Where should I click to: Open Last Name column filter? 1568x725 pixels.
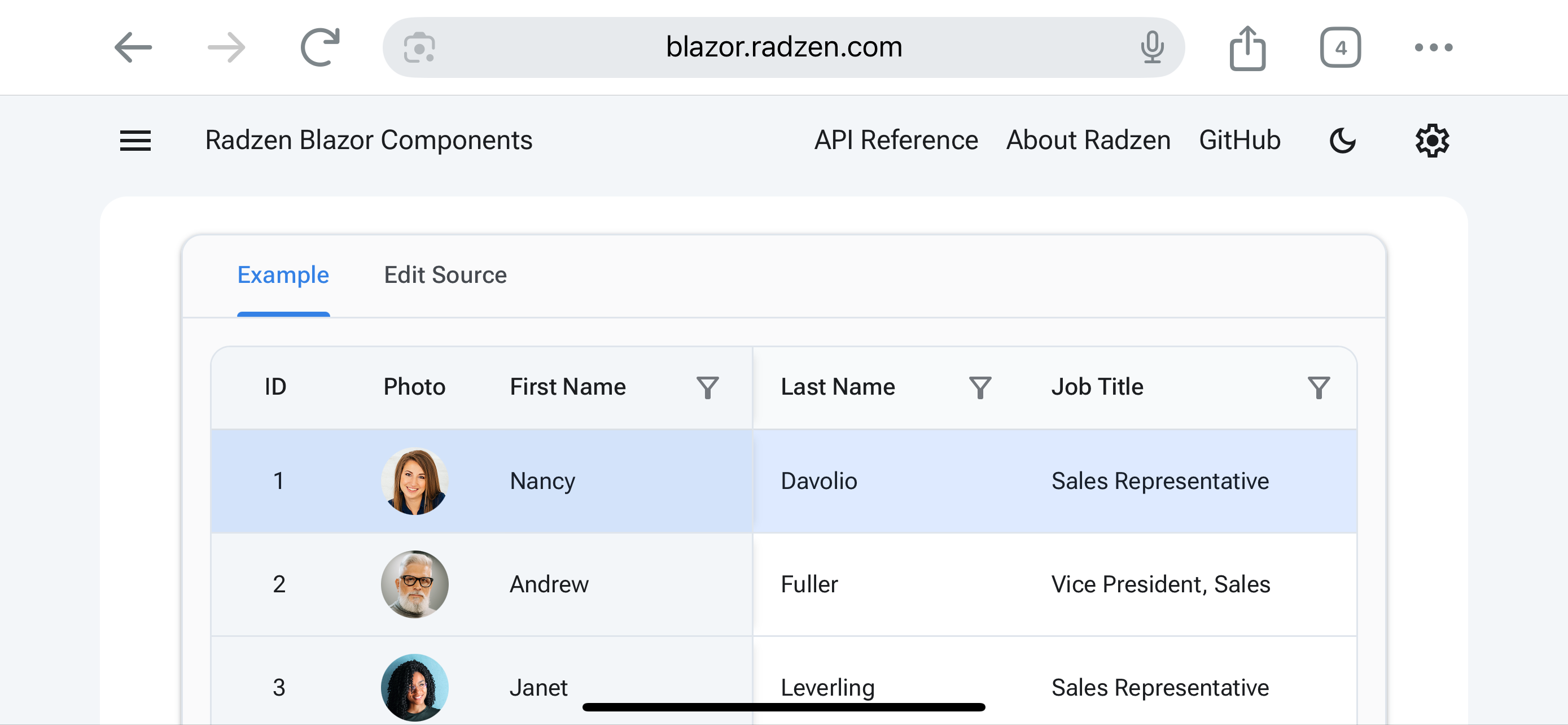click(x=979, y=387)
